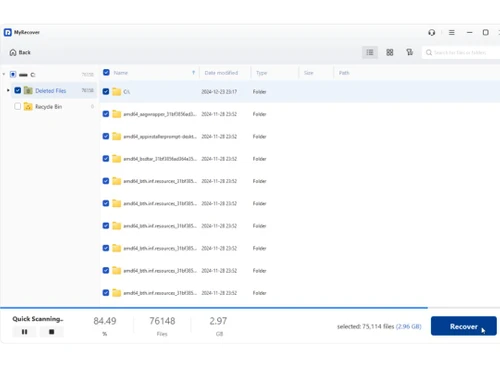Click the date 2024-12-23 23:17
The image size is (500, 375).
click(219, 92)
